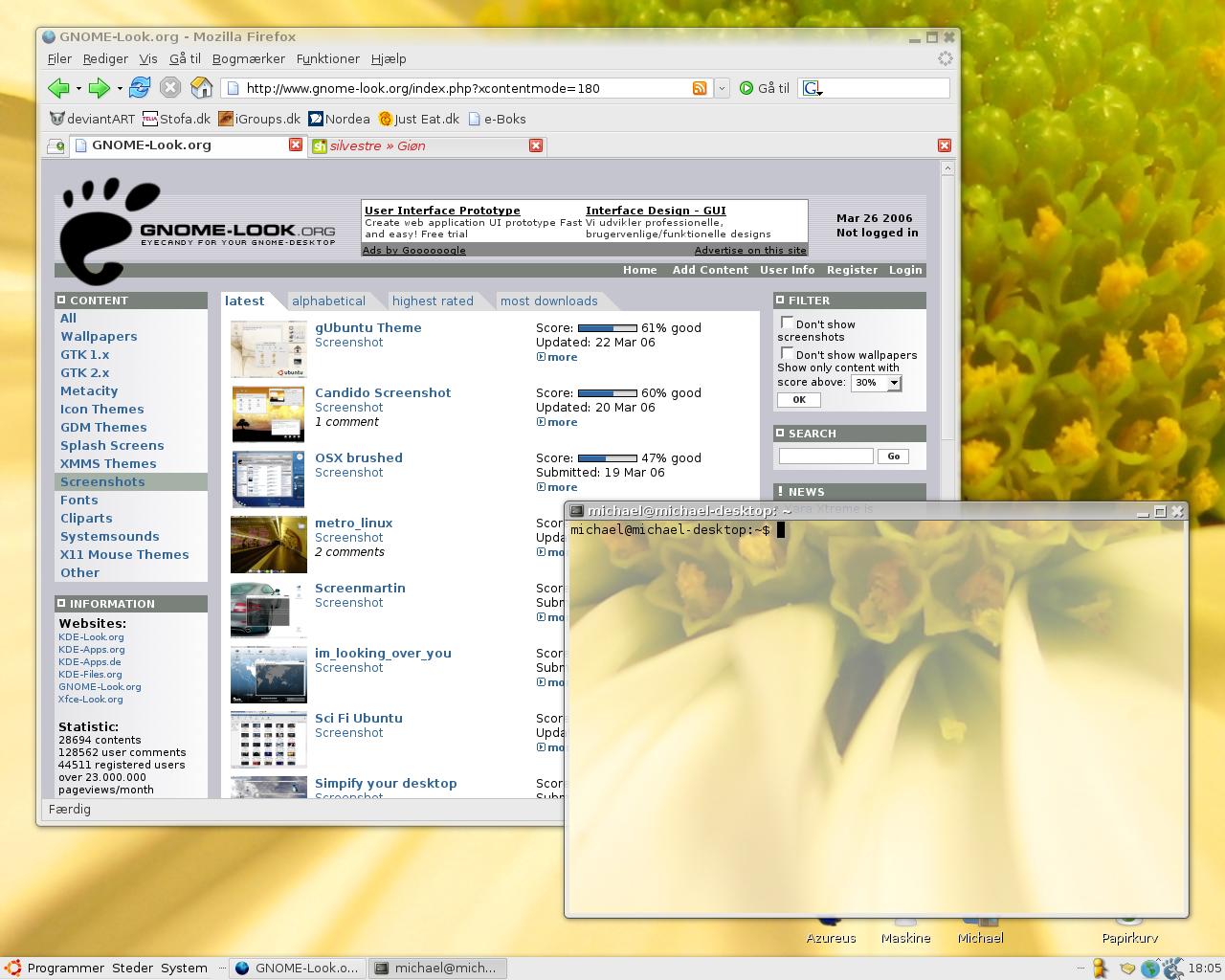1225x980 pixels.
Task: Click the green Gå til go icon
Action: coord(746,88)
